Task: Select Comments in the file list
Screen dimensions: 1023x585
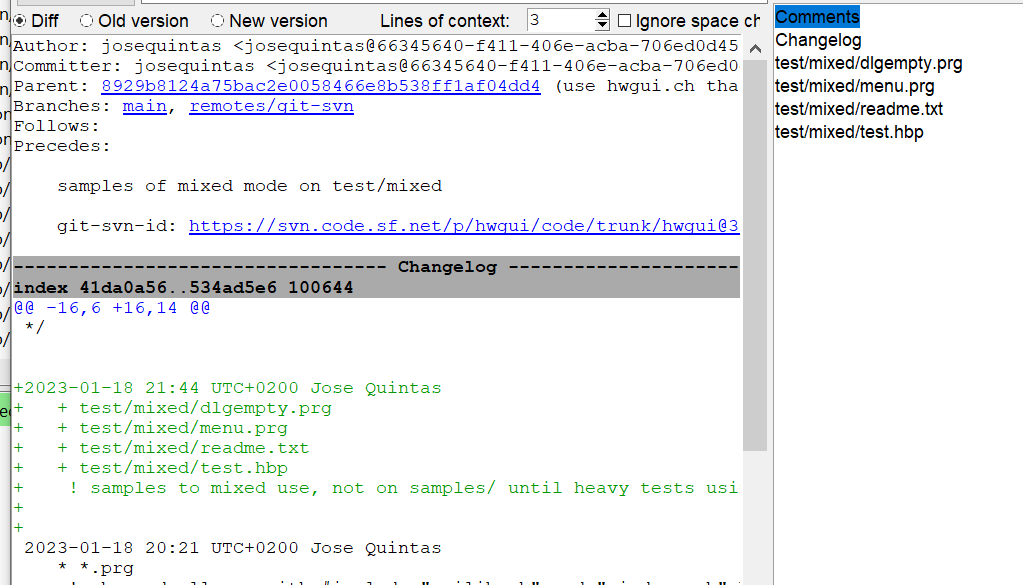Action: (817, 17)
